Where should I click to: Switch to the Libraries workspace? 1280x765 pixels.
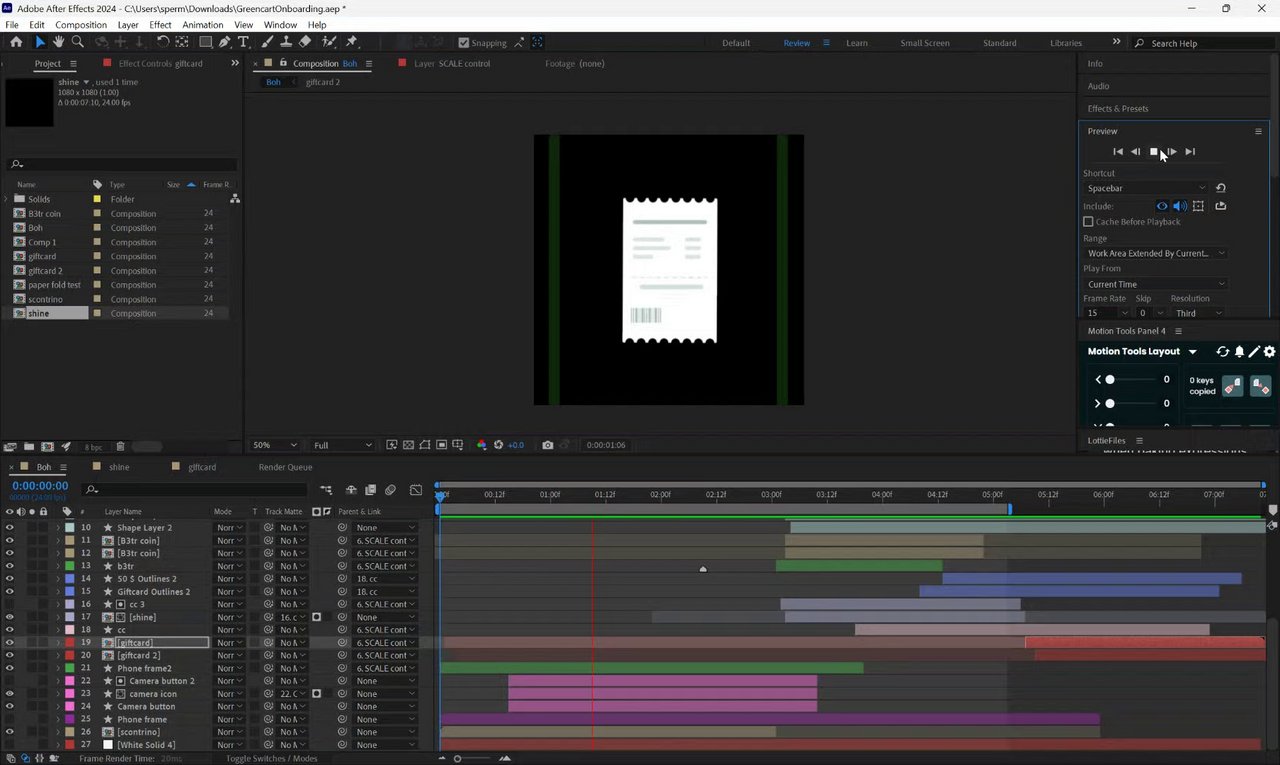(1066, 43)
